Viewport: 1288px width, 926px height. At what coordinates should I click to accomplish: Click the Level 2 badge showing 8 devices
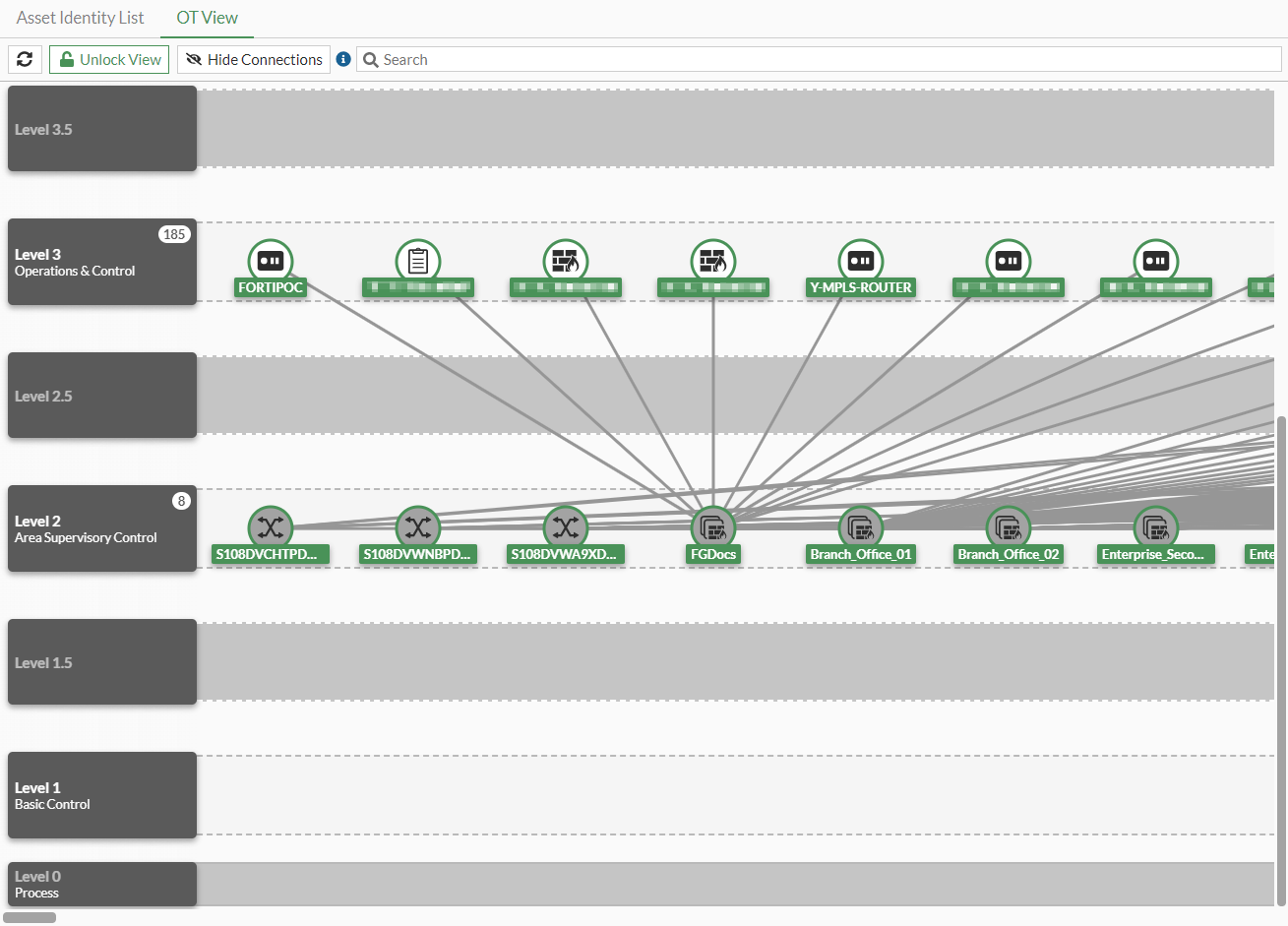pos(181,501)
